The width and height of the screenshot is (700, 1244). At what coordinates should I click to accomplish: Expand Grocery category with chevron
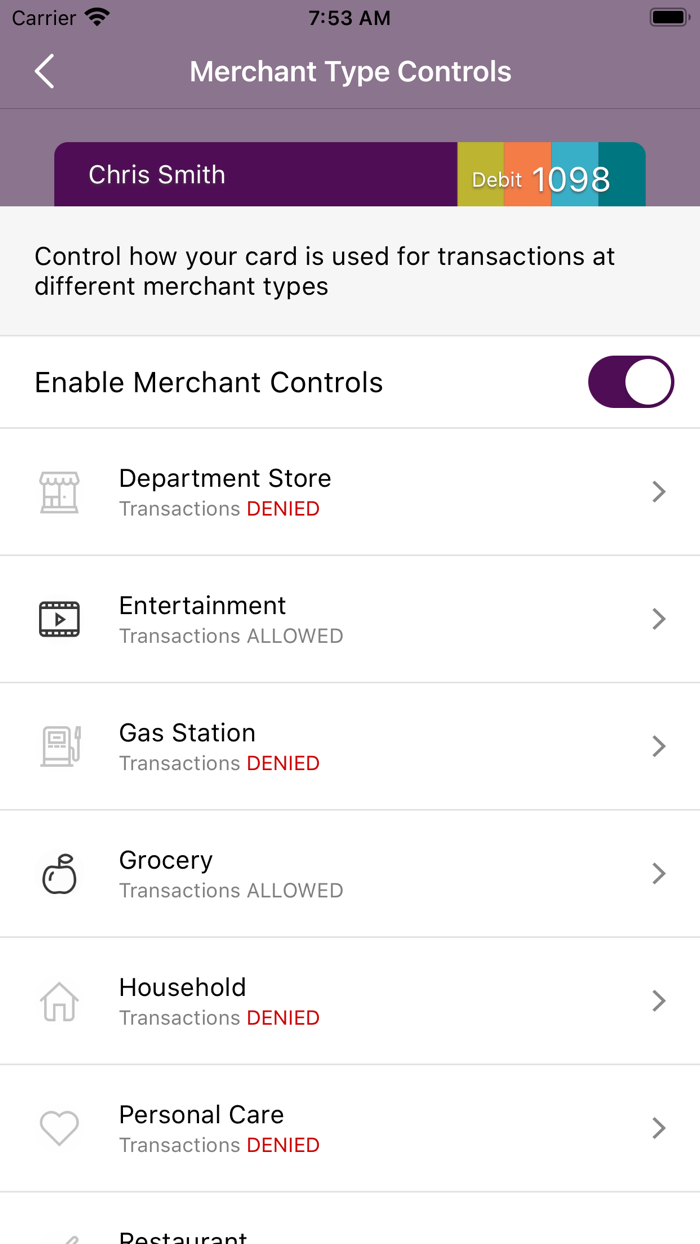point(658,873)
